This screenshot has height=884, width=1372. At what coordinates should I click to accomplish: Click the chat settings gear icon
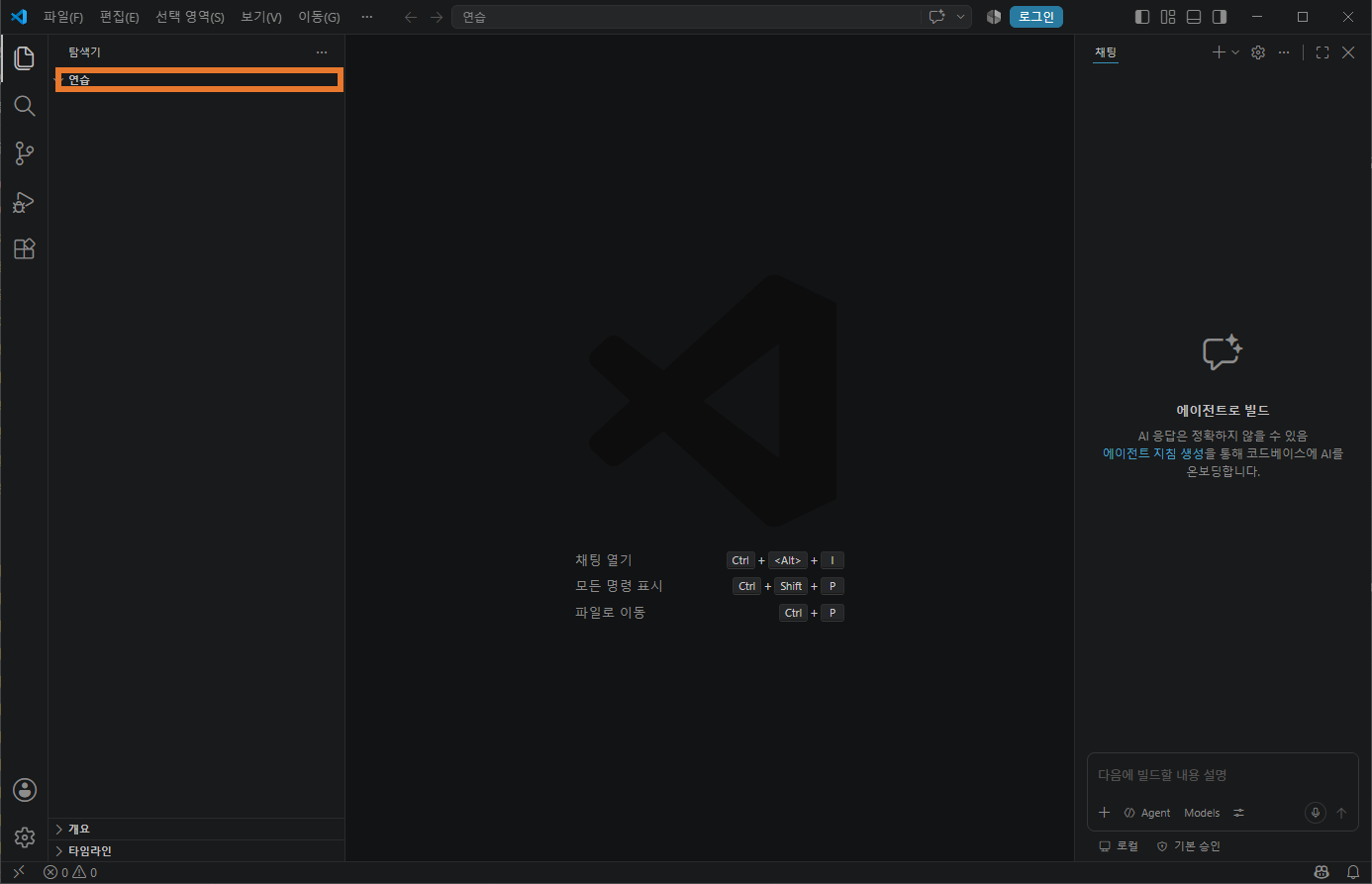1258,52
